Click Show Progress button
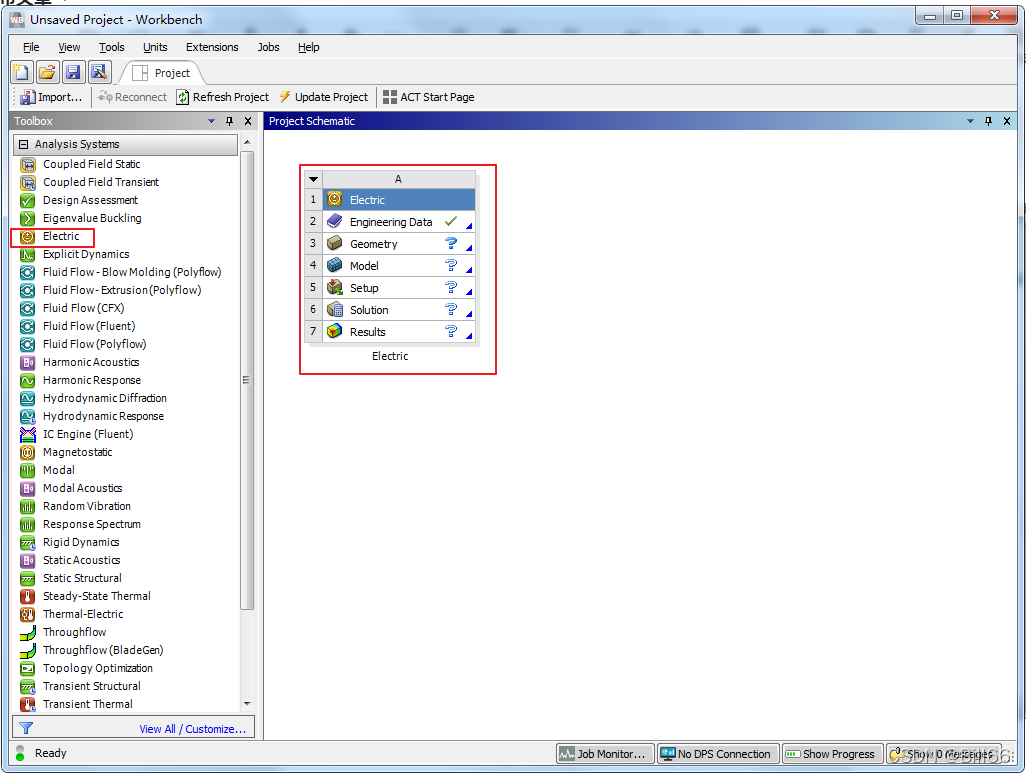 tap(832, 754)
